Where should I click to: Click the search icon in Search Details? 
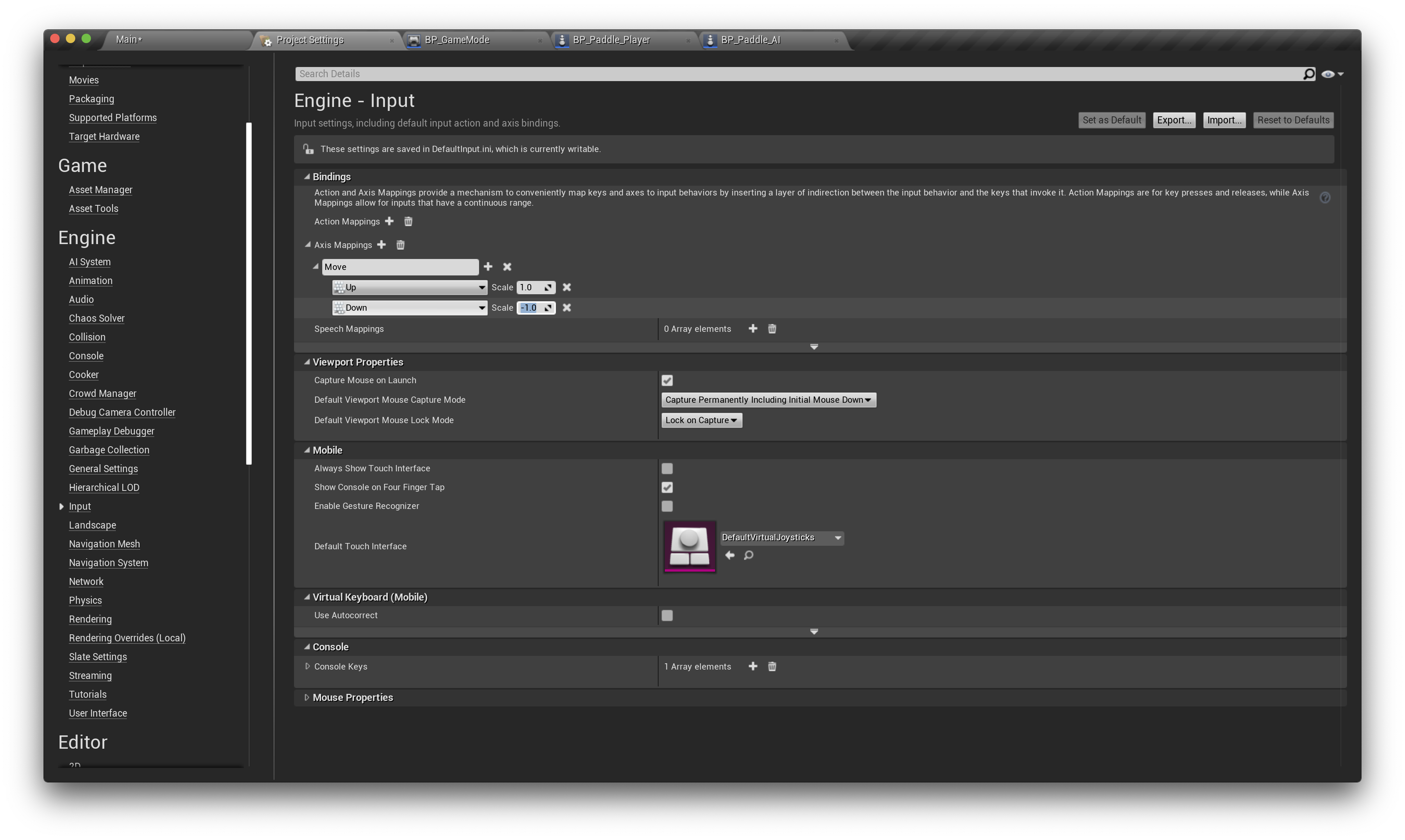point(1309,74)
